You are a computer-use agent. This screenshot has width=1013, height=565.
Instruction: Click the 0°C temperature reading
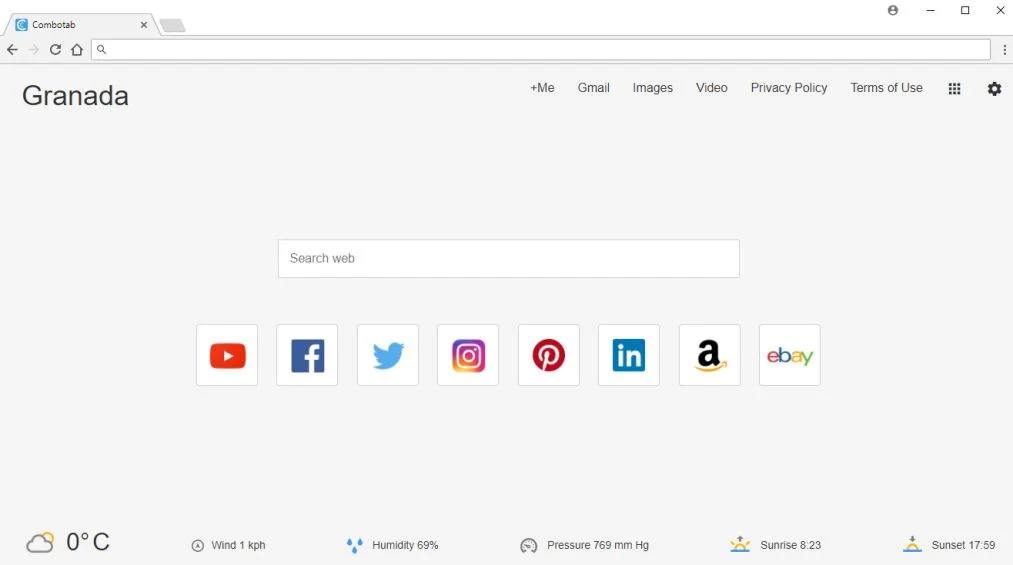tap(88, 542)
